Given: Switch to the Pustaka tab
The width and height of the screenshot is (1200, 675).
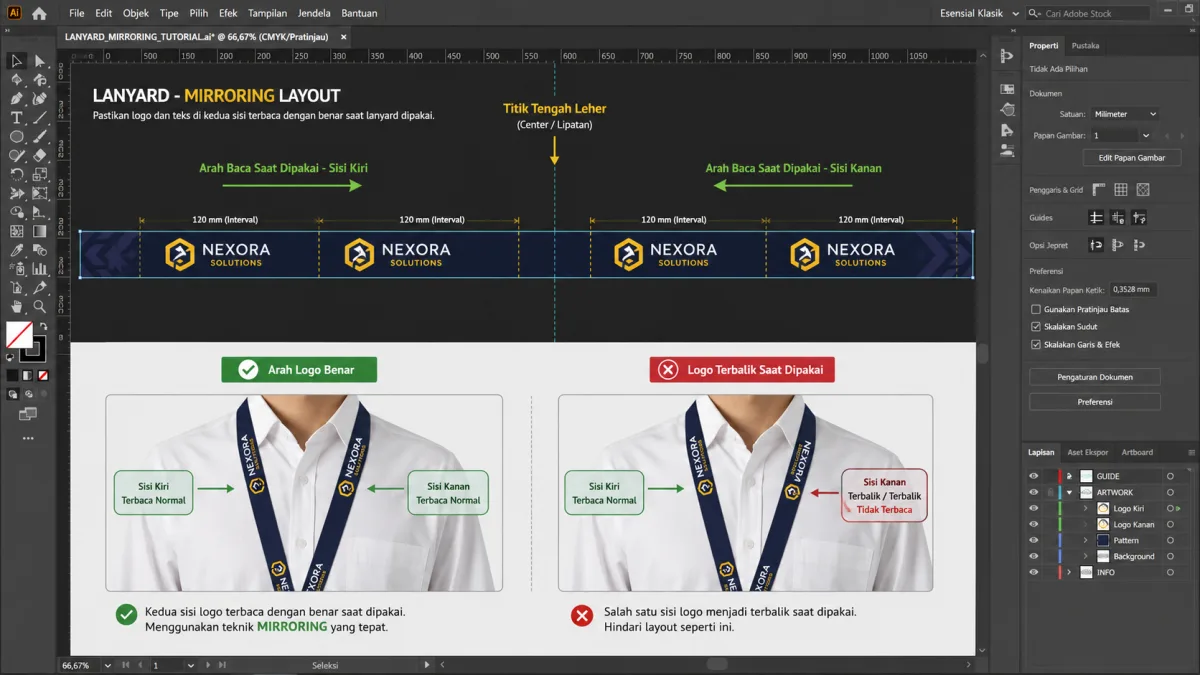Looking at the screenshot, I should 1085,46.
